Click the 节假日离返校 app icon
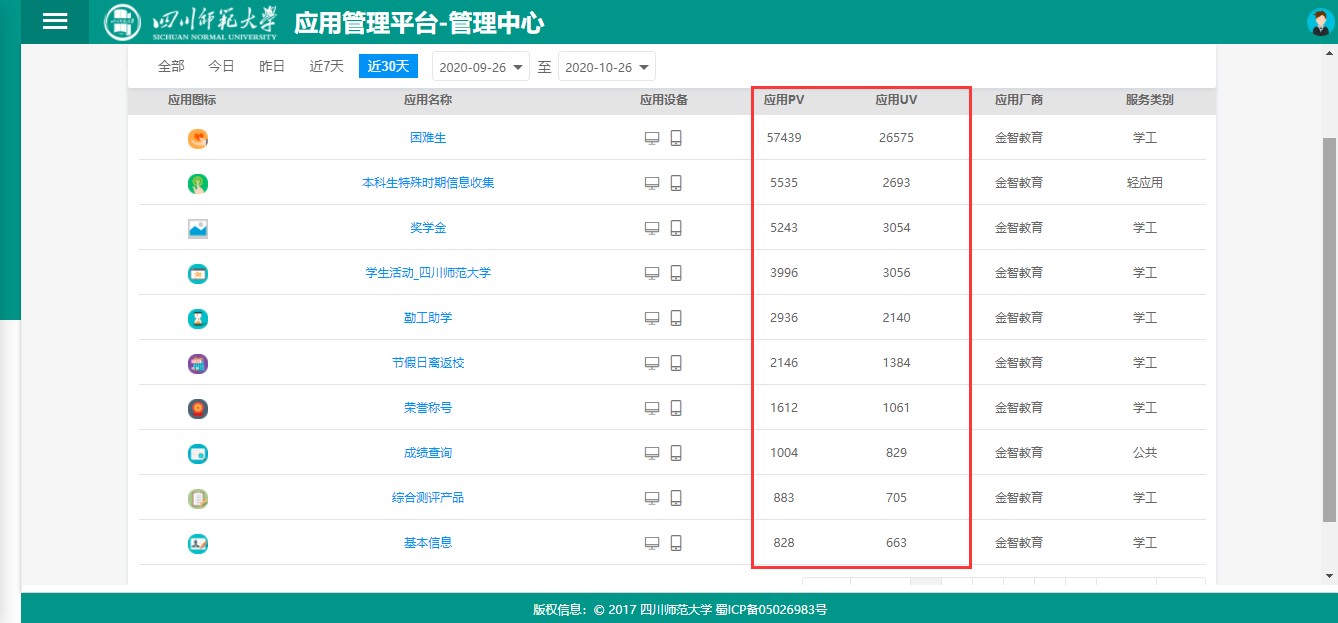 [x=198, y=363]
